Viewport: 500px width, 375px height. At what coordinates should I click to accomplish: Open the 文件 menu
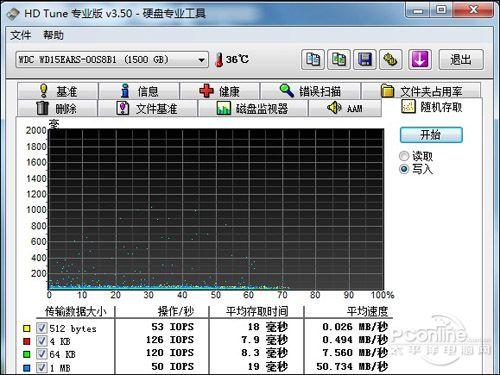click(x=21, y=35)
